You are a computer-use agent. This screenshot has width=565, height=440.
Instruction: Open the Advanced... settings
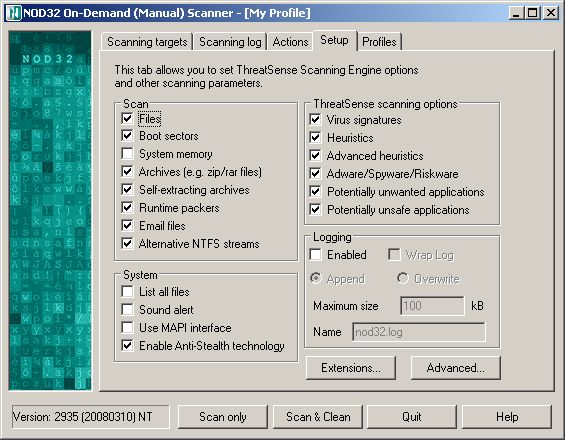click(455, 368)
